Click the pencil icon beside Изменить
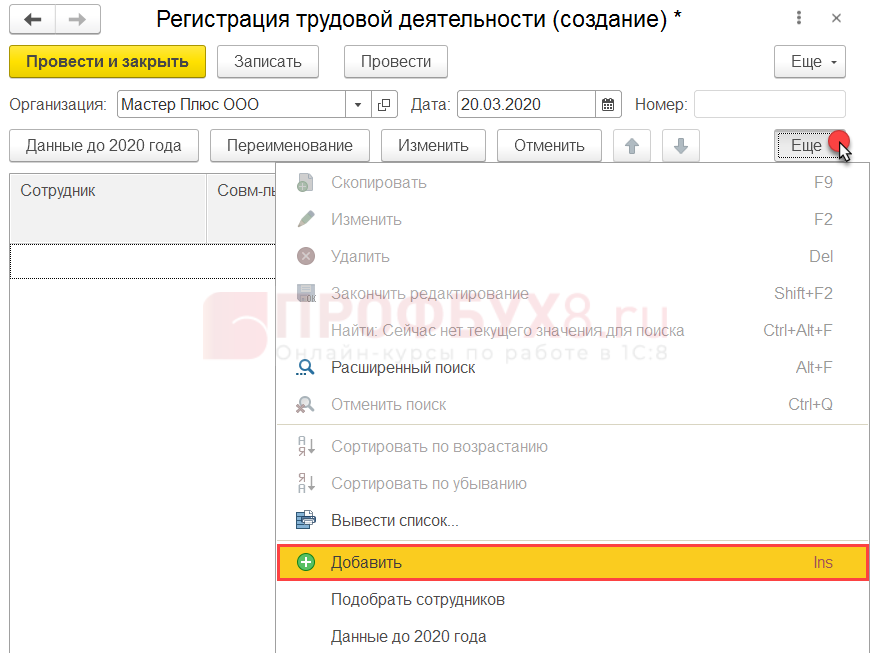This screenshot has height=653, width=870. pyautogui.click(x=306, y=219)
